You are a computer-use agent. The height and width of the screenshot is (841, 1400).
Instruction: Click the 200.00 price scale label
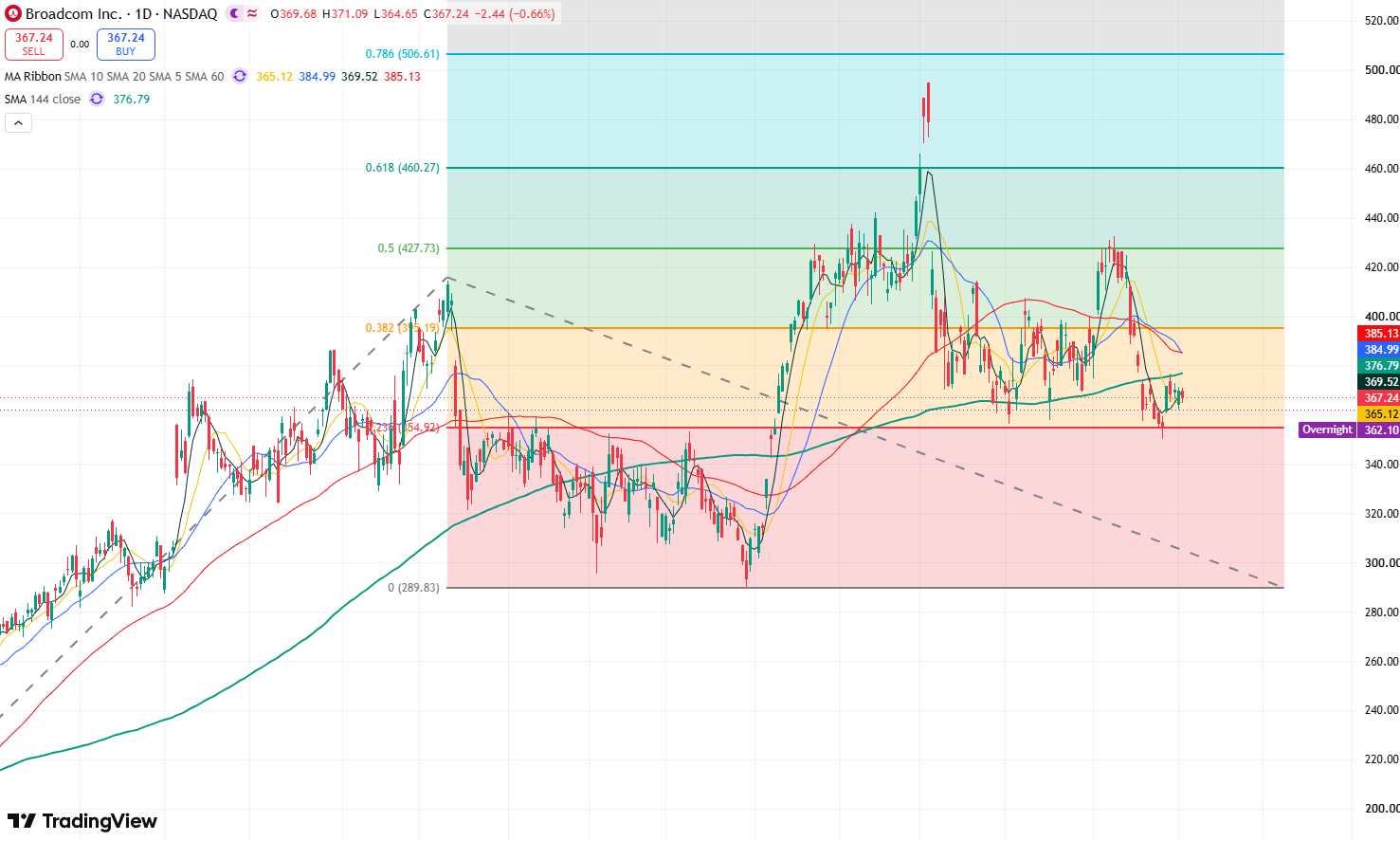click(1381, 809)
